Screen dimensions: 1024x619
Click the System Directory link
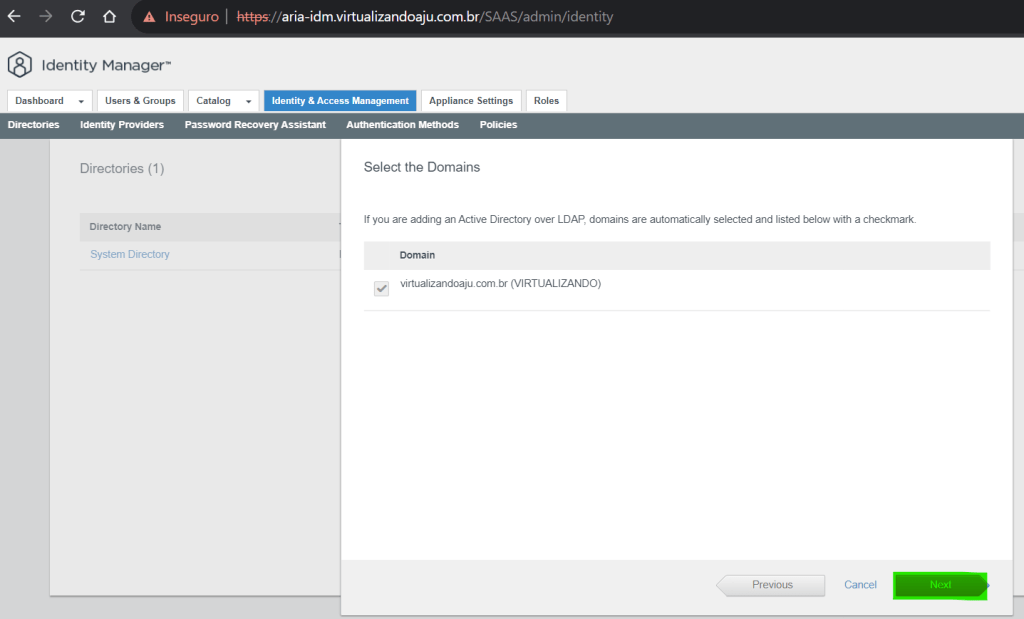(130, 255)
